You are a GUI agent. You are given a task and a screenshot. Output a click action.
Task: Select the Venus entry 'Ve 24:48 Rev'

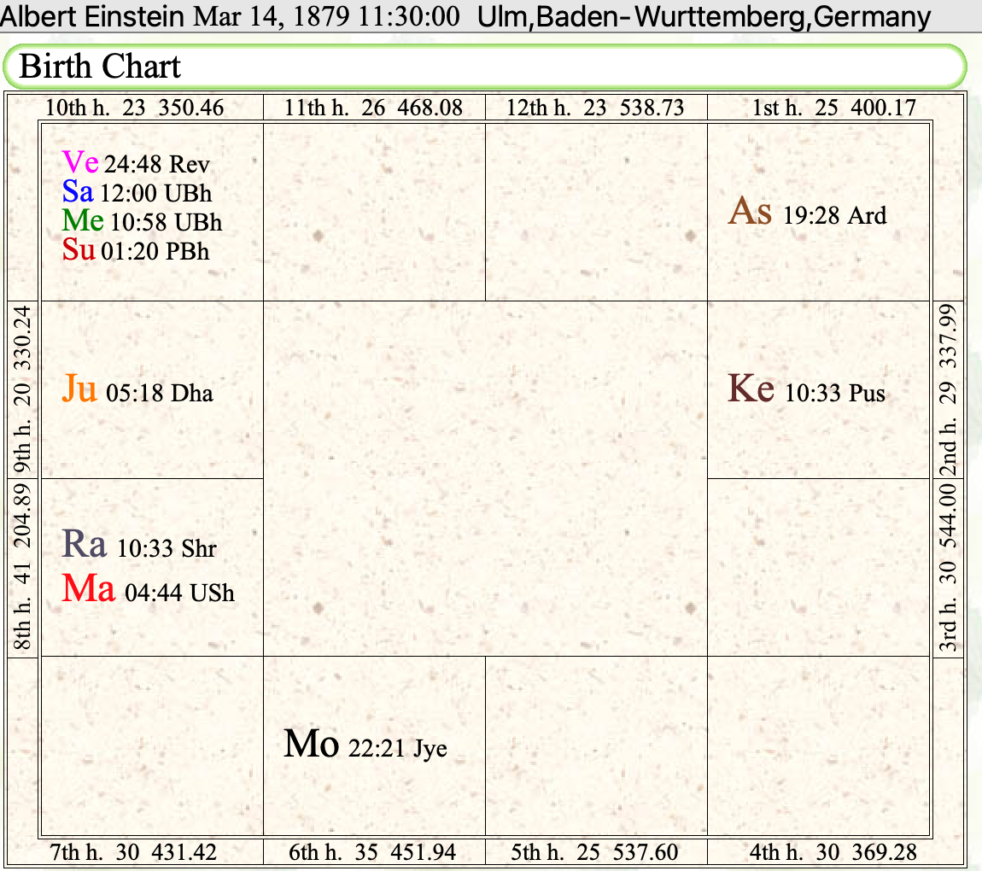(x=136, y=163)
